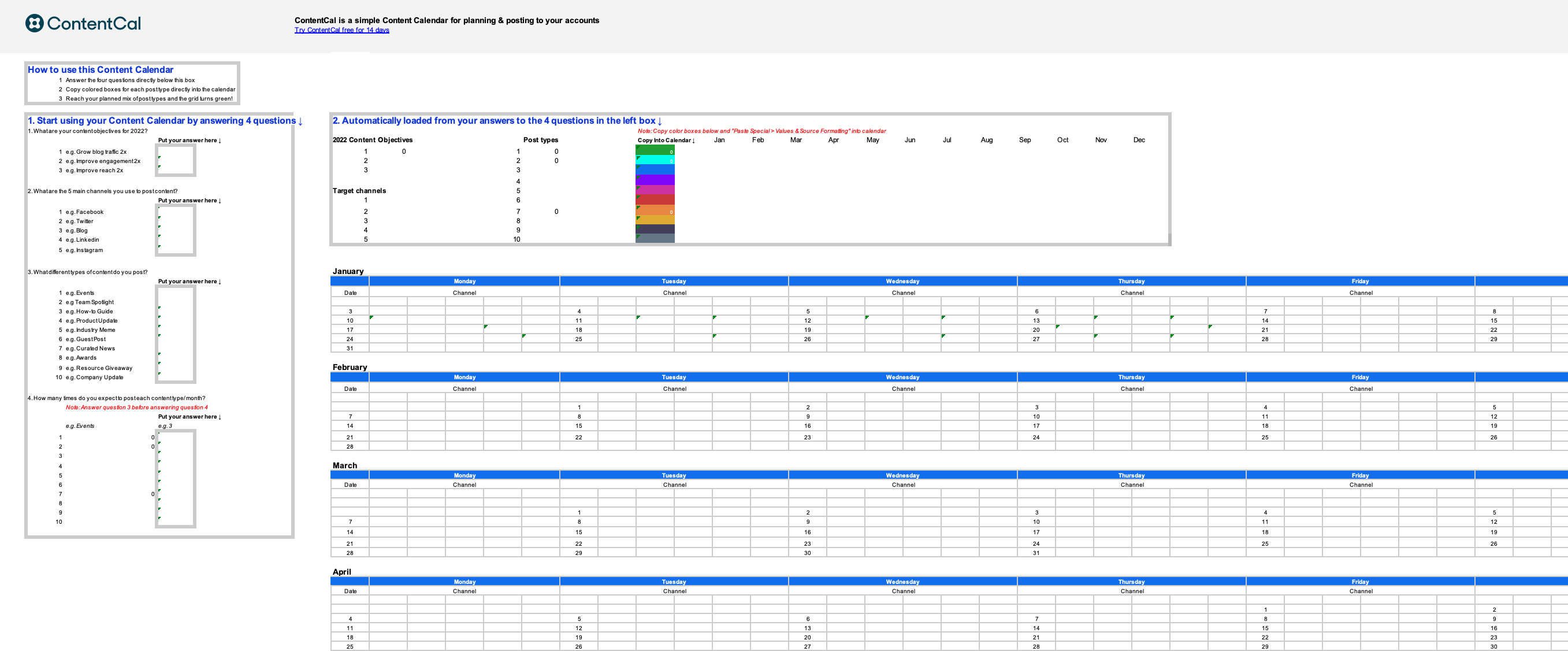Choose the orange color box in the copy column
The width and height of the screenshot is (1568, 651).
point(655,210)
